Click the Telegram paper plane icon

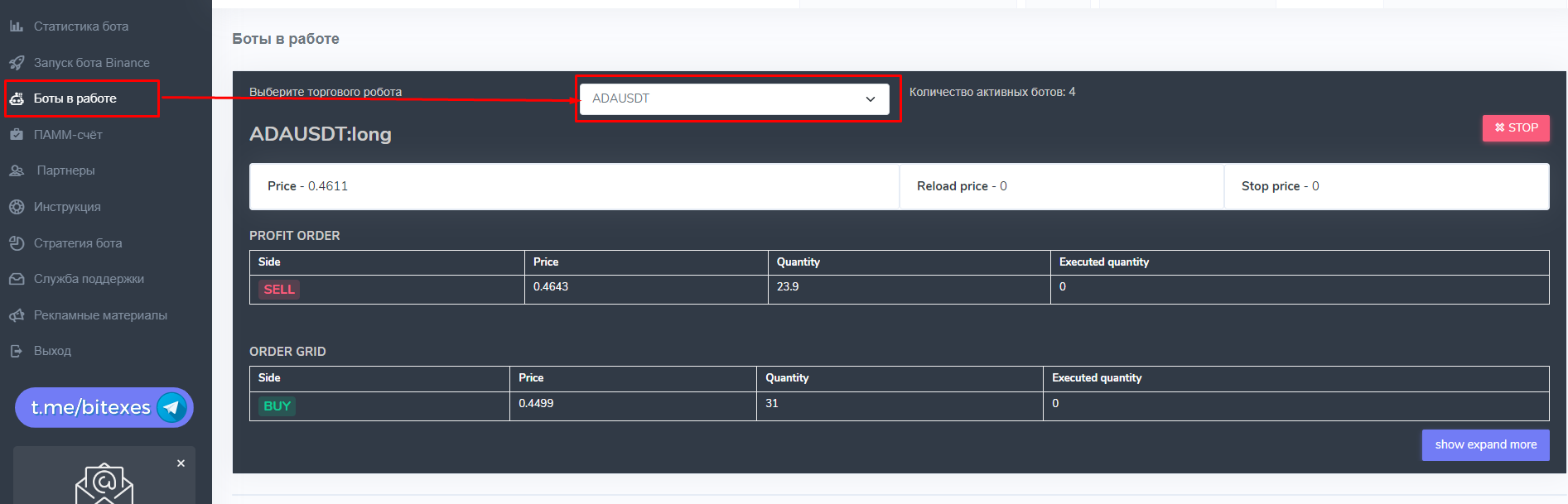coord(171,407)
